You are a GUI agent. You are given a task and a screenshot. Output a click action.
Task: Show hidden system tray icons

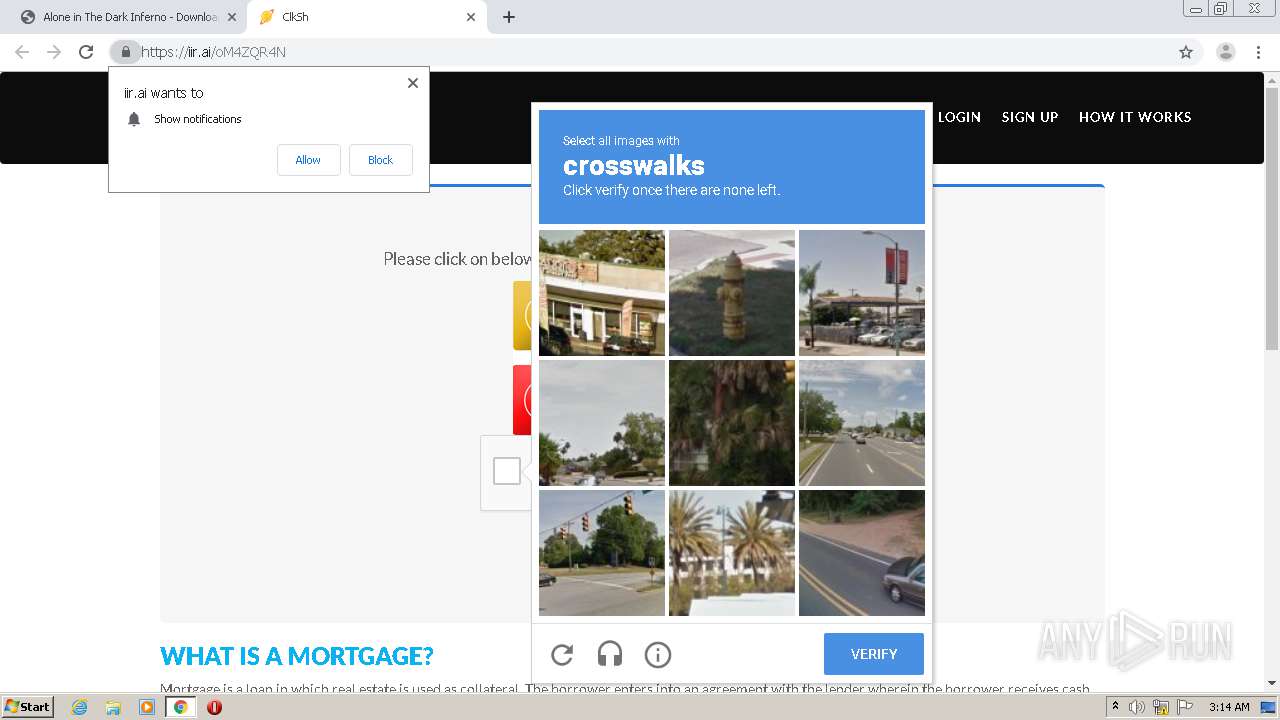(1116, 707)
